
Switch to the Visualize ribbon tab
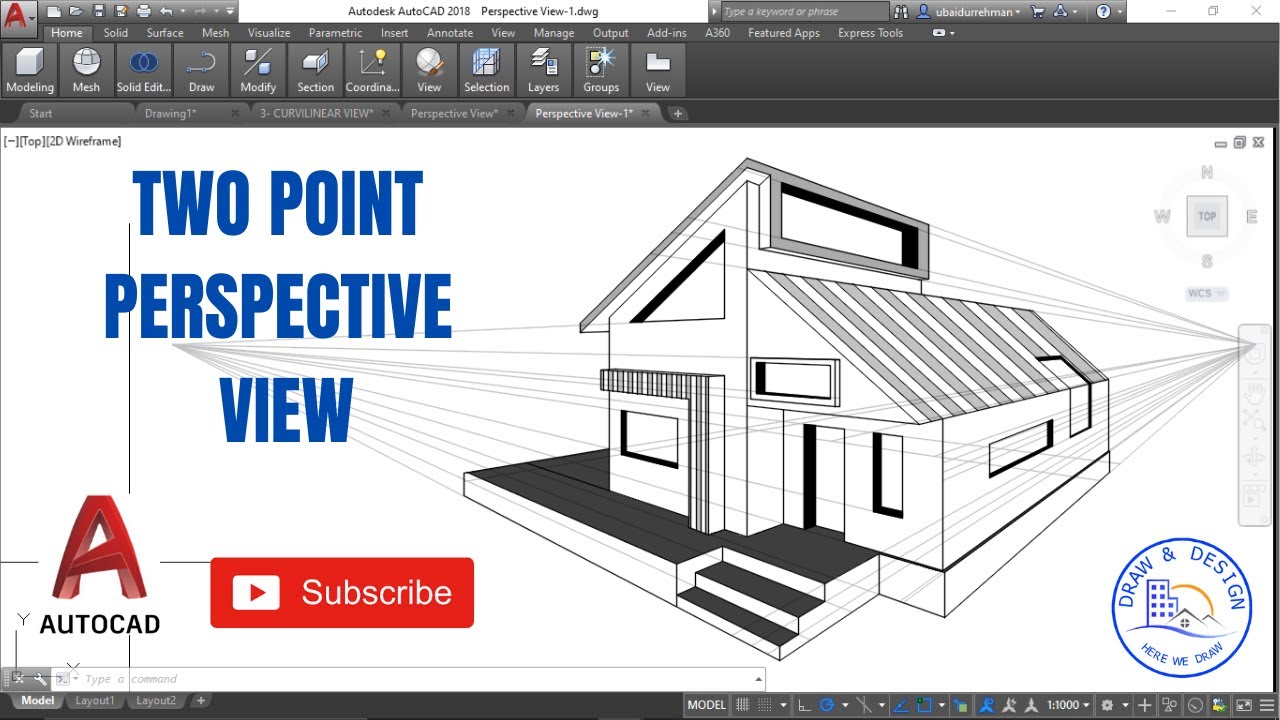(x=269, y=33)
